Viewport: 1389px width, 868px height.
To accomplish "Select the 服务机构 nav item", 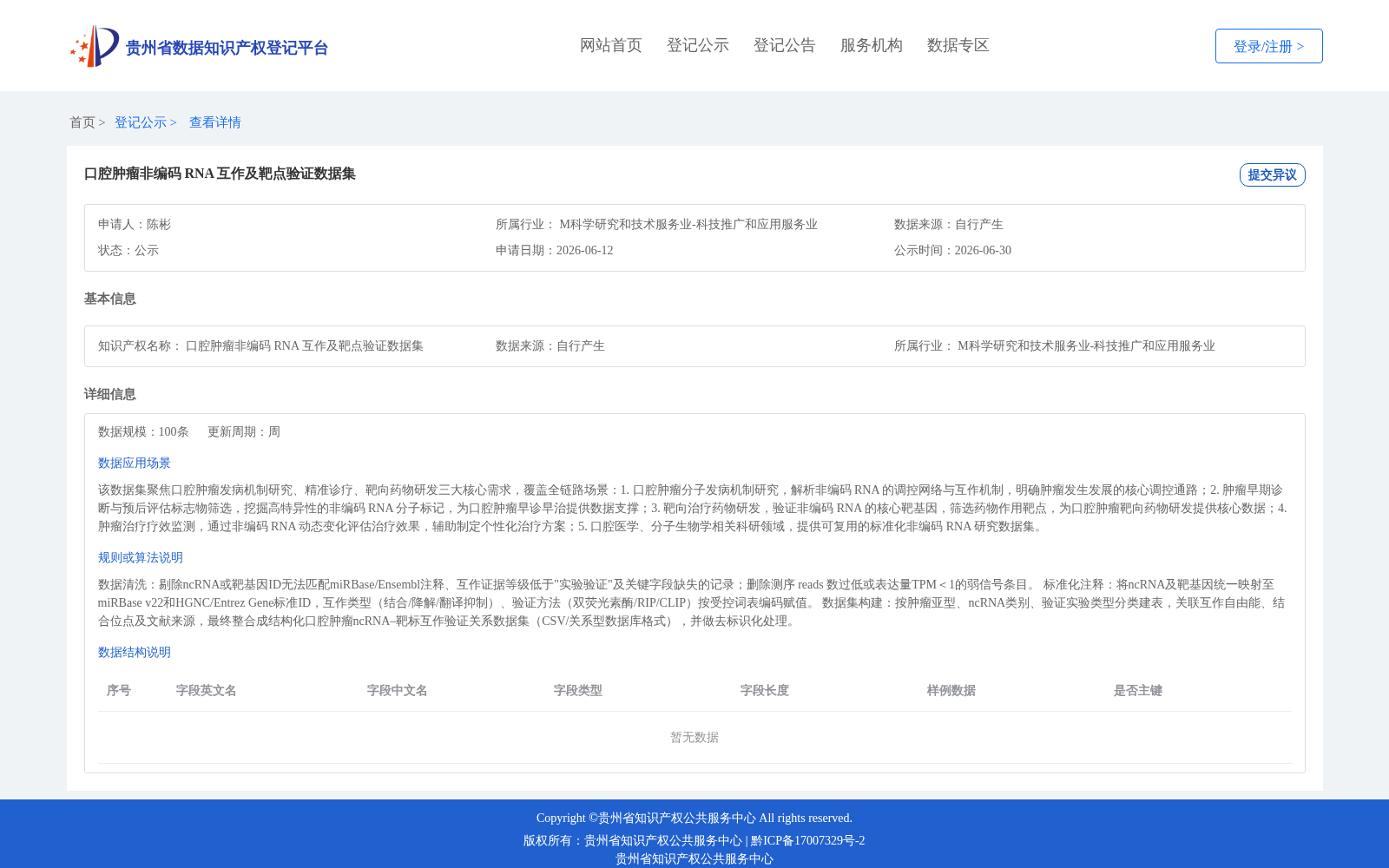I will coord(872,45).
